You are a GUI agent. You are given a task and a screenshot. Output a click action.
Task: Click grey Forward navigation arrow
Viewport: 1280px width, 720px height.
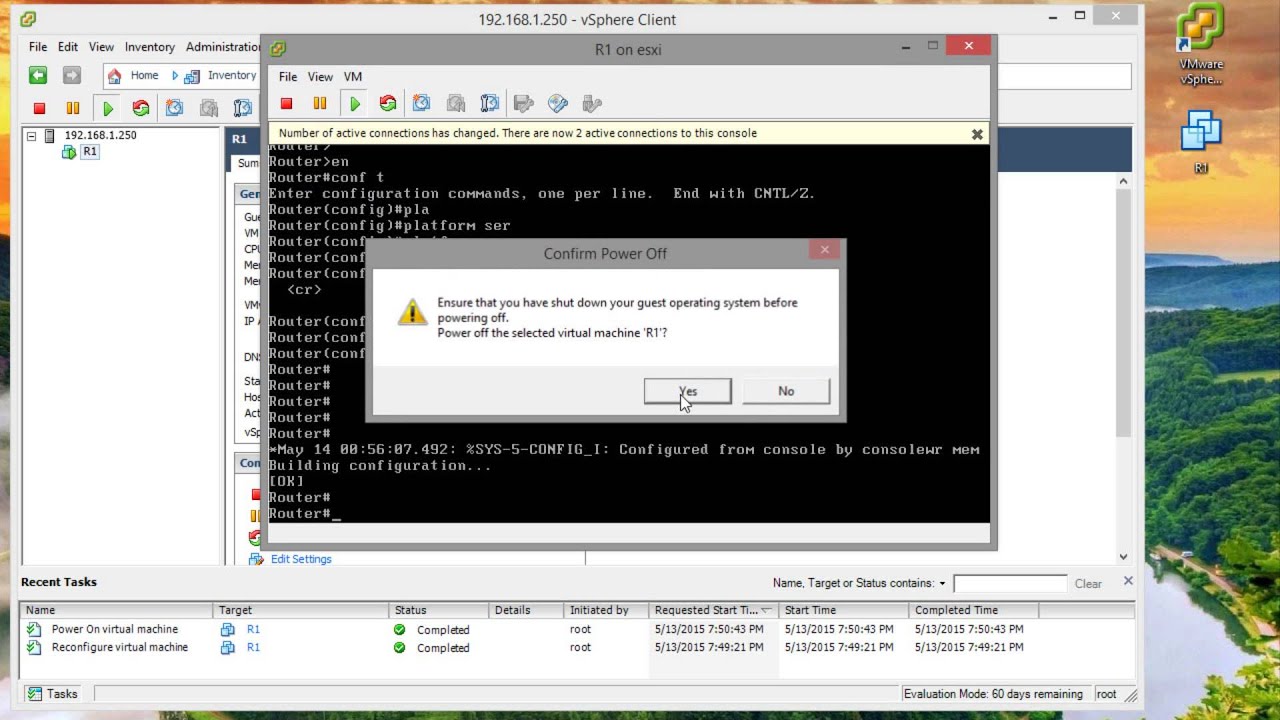click(x=72, y=76)
